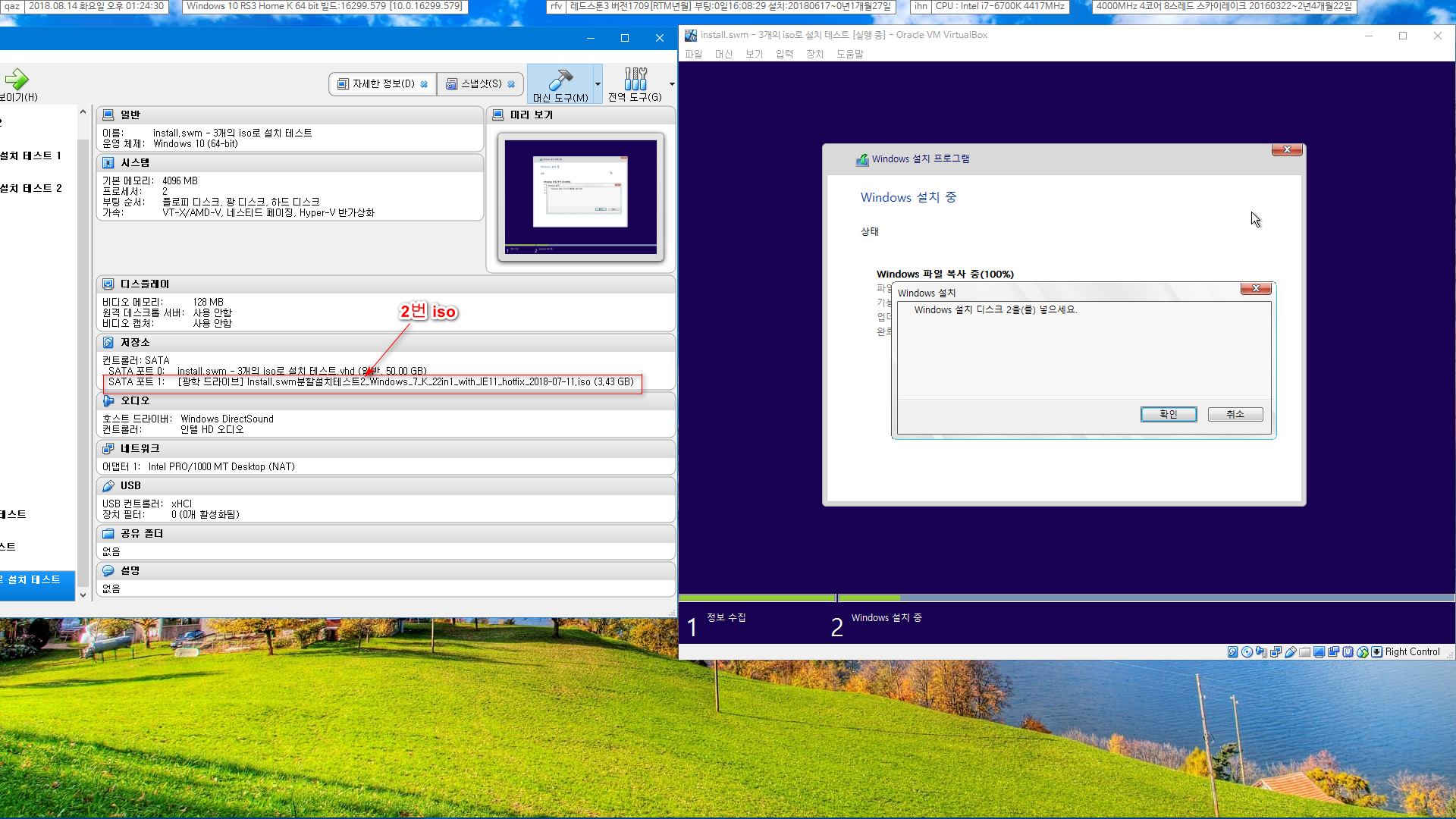Click the USB section icon
Viewport: 1456px width, 819px height.
pyautogui.click(x=108, y=485)
